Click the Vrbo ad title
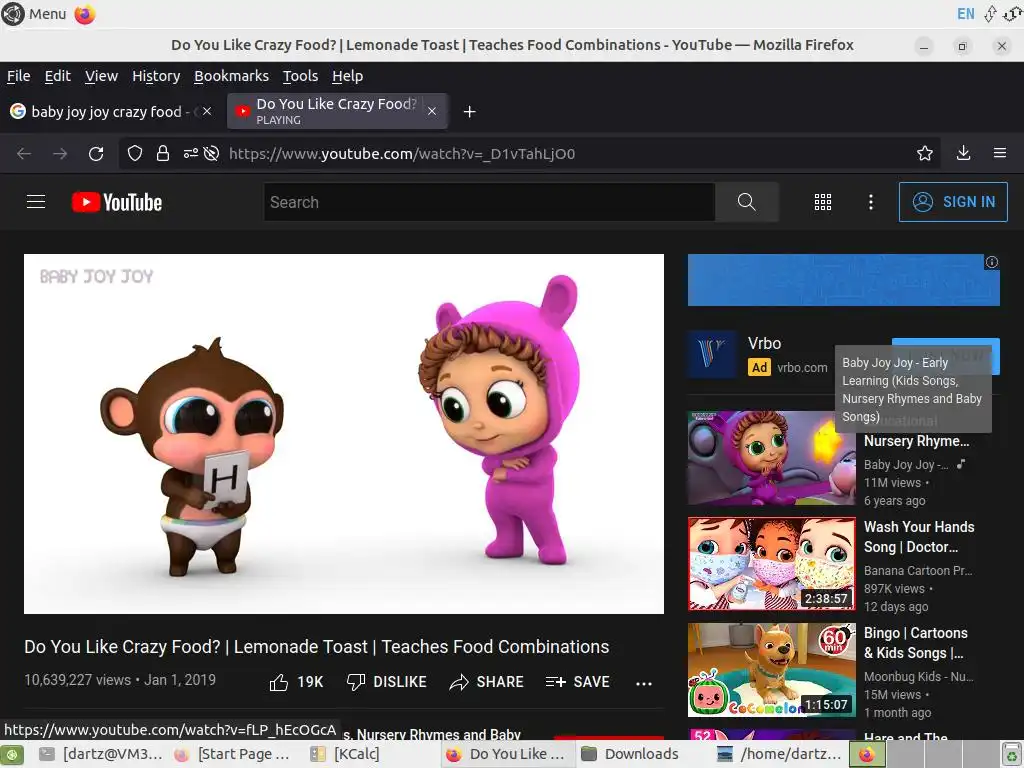The height and width of the screenshot is (768, 1024). point(764,343)
